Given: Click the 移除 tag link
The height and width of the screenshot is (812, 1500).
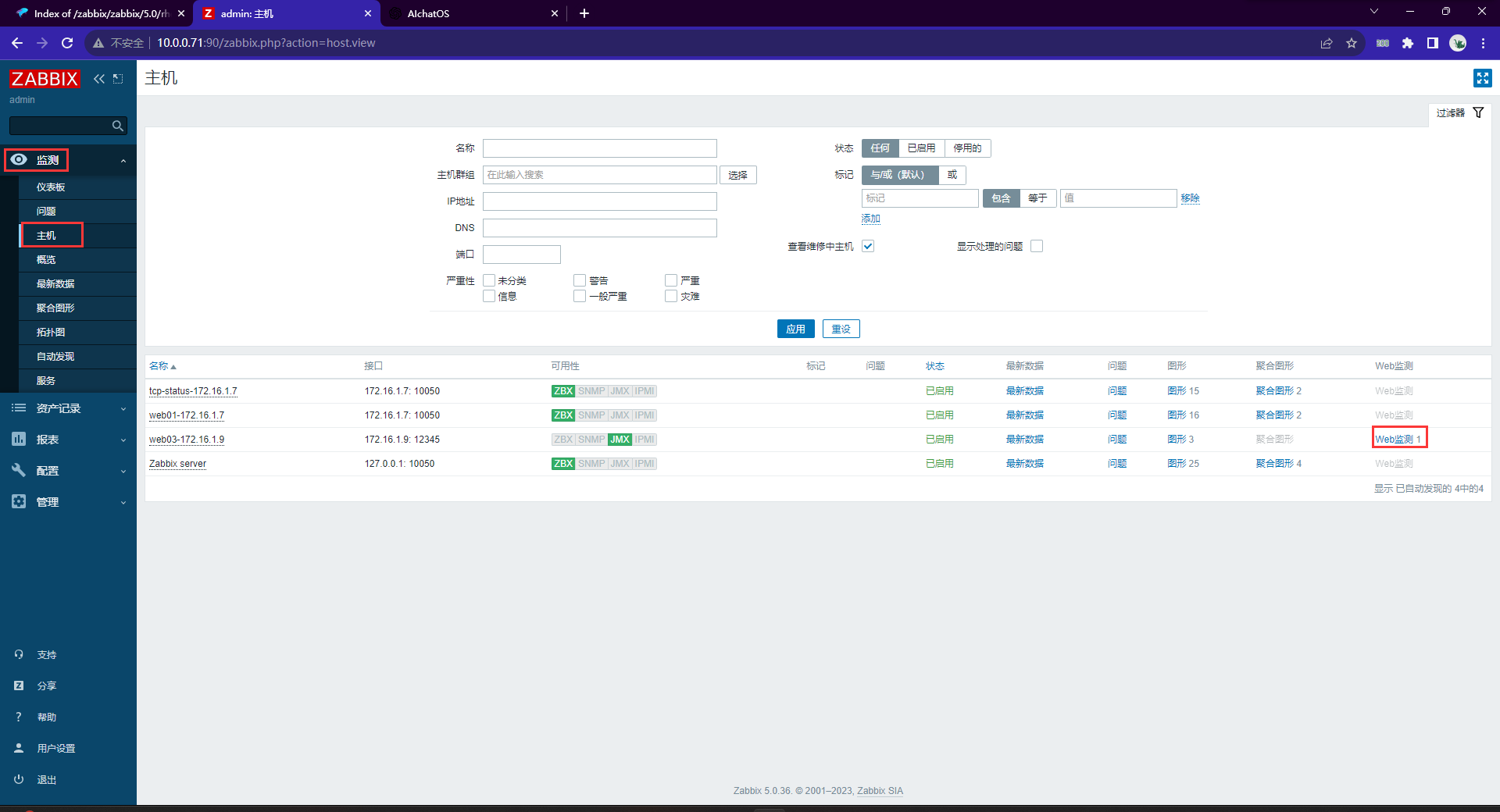Looking at the screenshot, I should coord(1190,198).
